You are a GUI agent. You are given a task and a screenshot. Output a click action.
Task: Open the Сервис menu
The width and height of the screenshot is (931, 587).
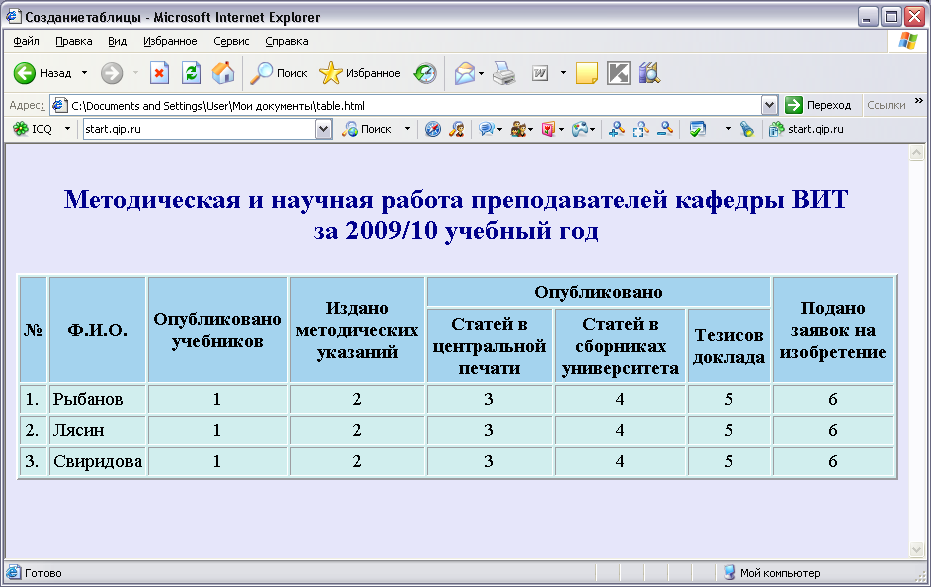pyautogui.click(x=231, y=41)
